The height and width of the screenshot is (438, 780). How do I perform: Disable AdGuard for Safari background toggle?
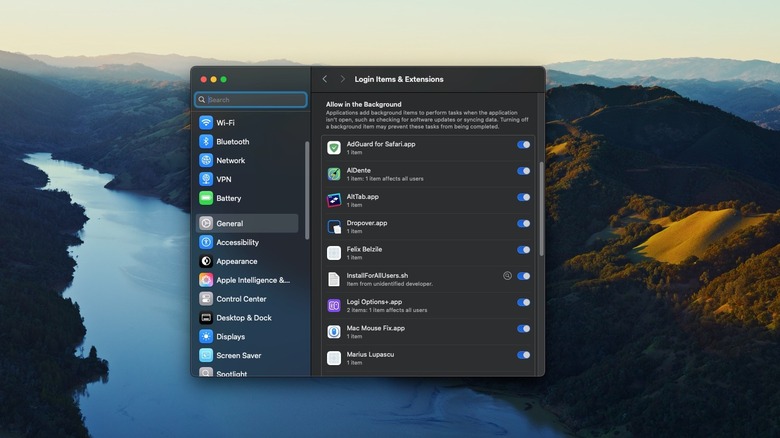pyautogui.click(x=523, y=145)
